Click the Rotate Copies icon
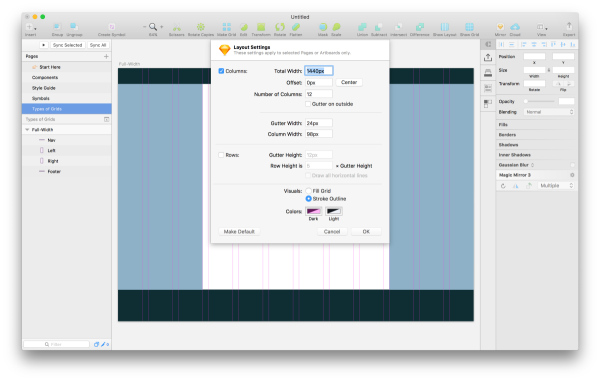The height and width of the screenshot is (381, 600). [x=201, y=26]
